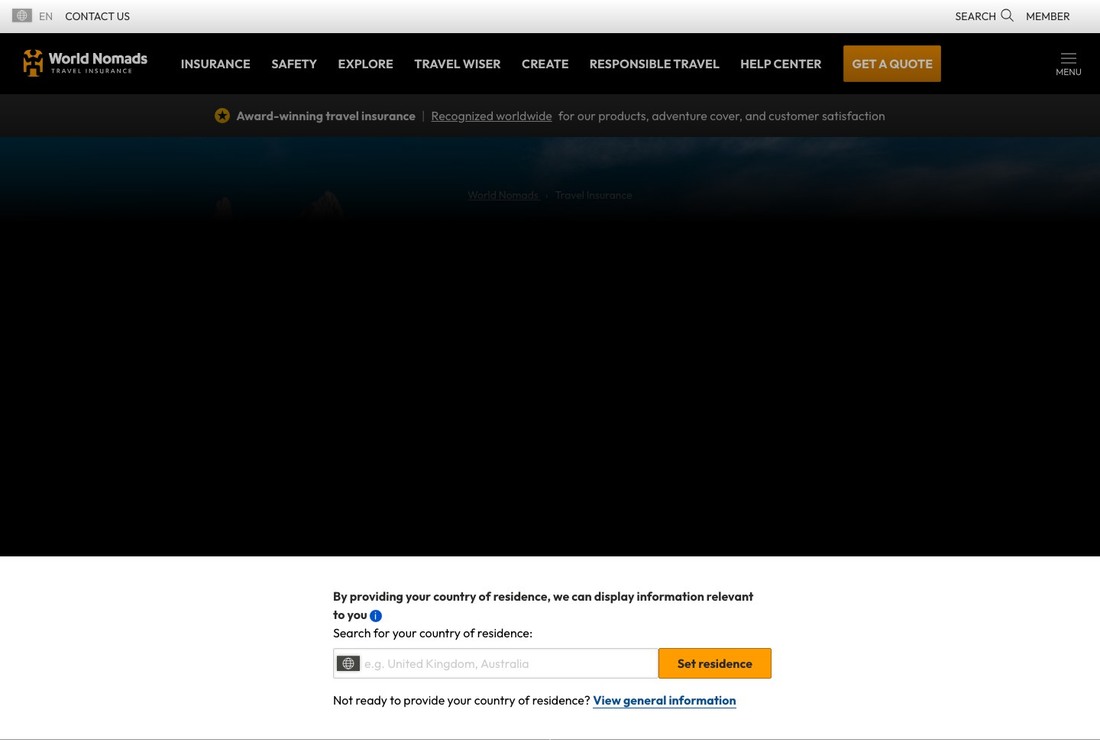Image resolution: width=1100 pixels, height=740 pixels.
Task: Open the HELP CENTER page
Action: (x=780, y=64)
